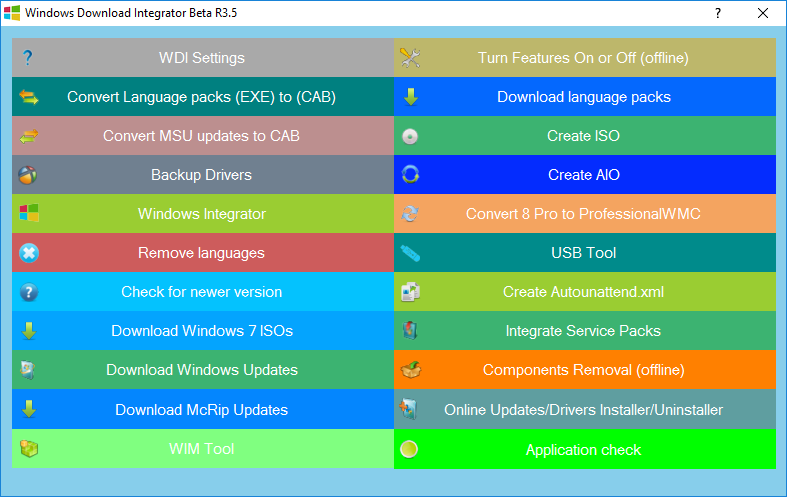Click the green circle icon for Application check
The width and height of the screenshot is (787, 497).
click(409, 449)
